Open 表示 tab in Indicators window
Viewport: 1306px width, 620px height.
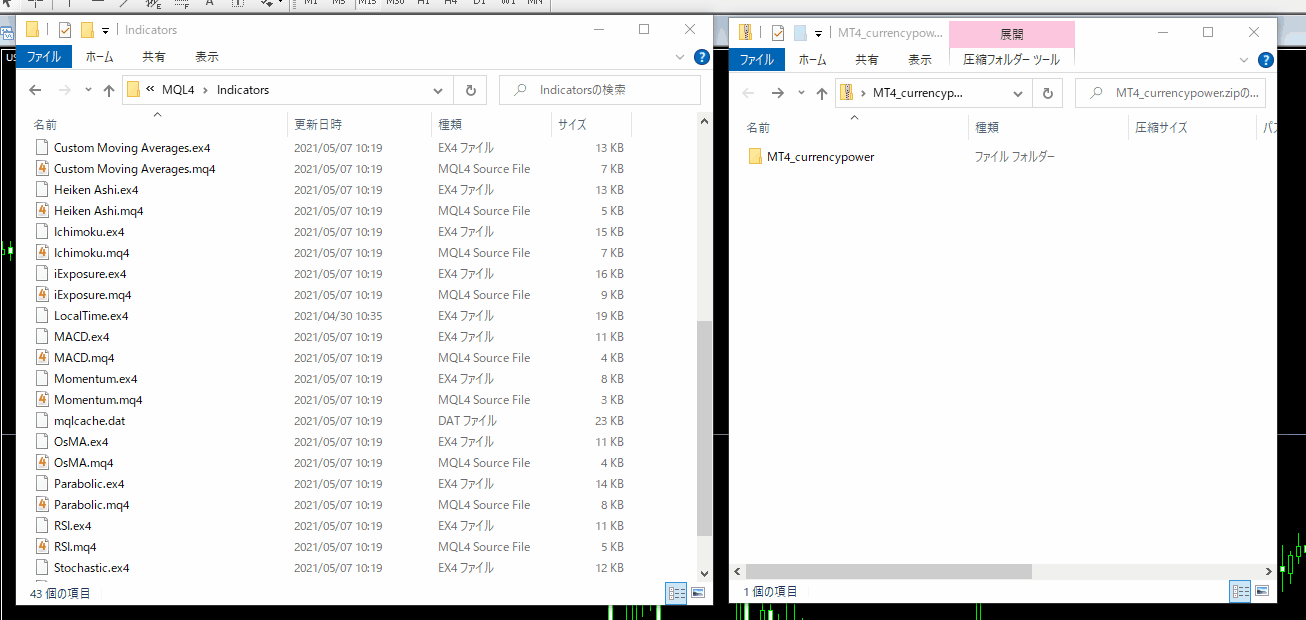[207, 57]
